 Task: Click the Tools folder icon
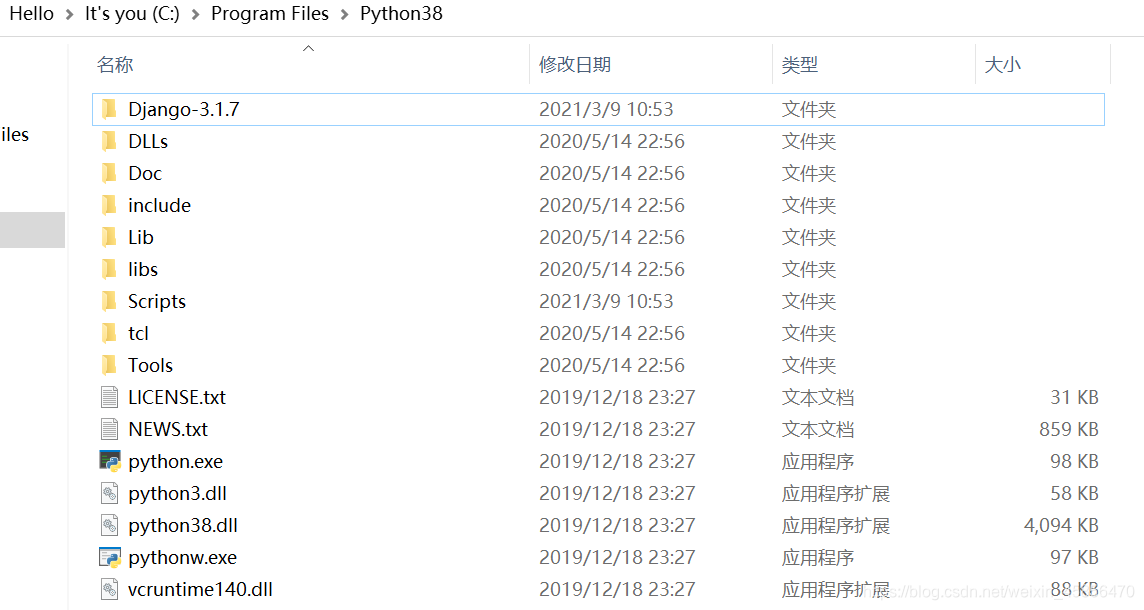pos(109,366)
